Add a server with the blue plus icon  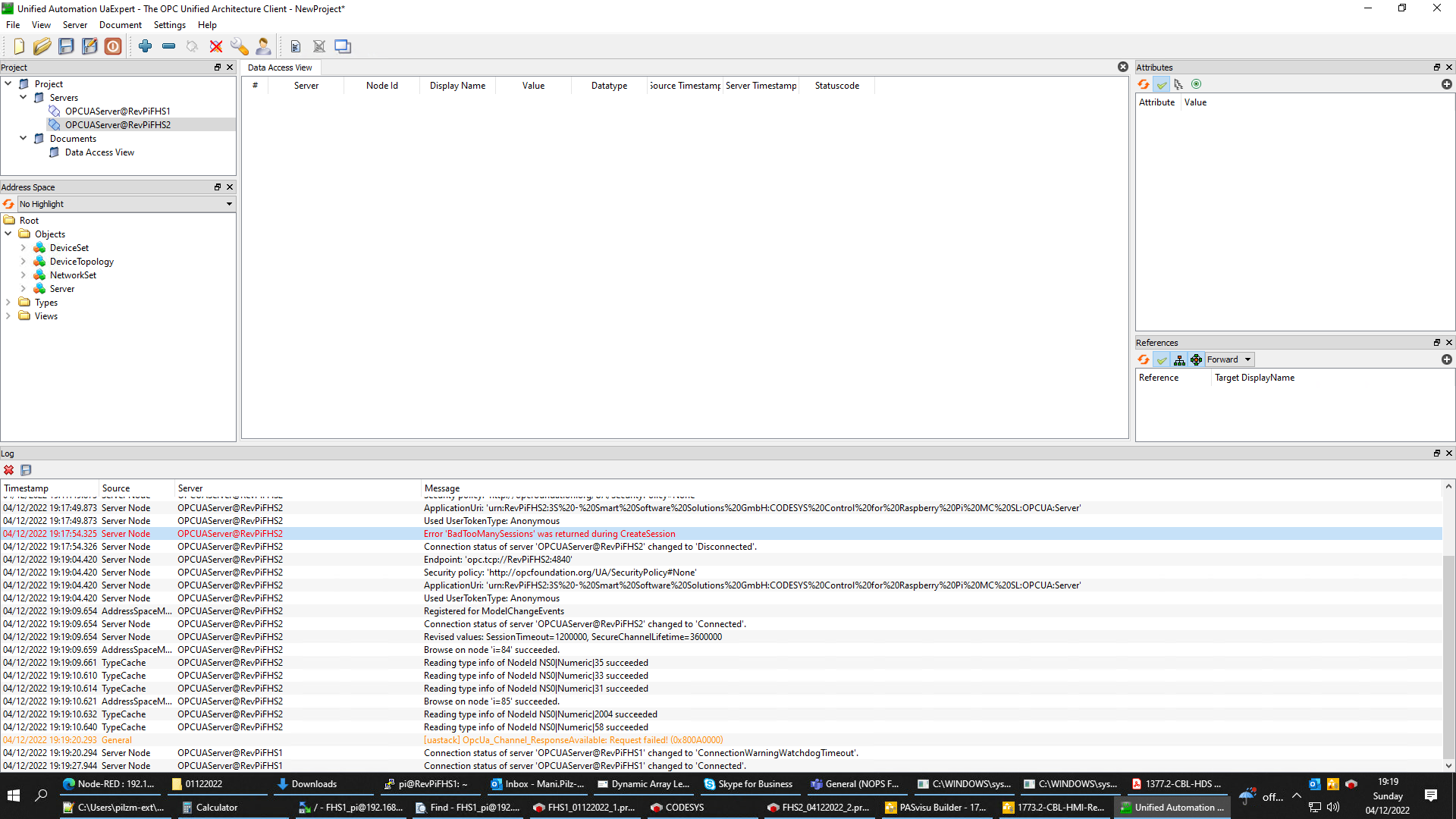pyautogui.click(x=146, y=46)
